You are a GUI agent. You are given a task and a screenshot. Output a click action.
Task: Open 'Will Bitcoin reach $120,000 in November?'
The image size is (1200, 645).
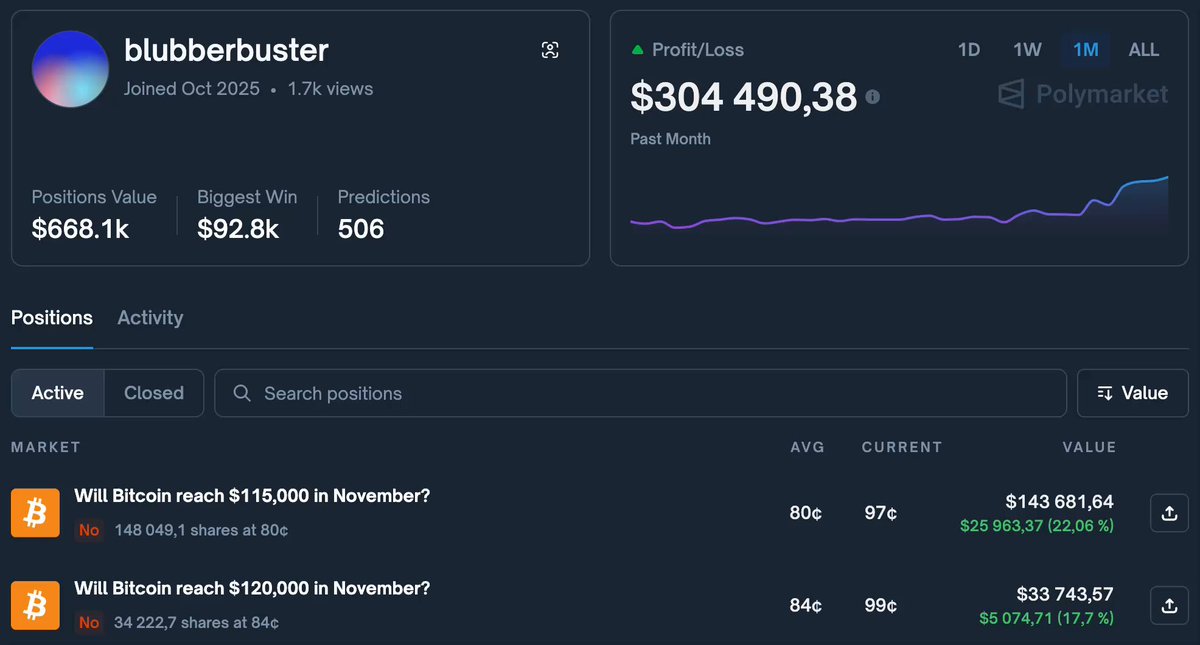coord(252,588)
